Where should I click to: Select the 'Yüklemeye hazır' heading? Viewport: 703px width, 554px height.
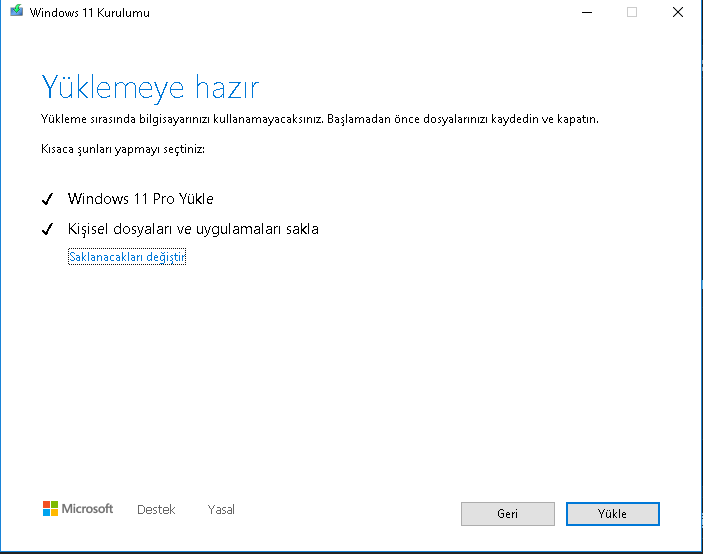coord(150,88)
